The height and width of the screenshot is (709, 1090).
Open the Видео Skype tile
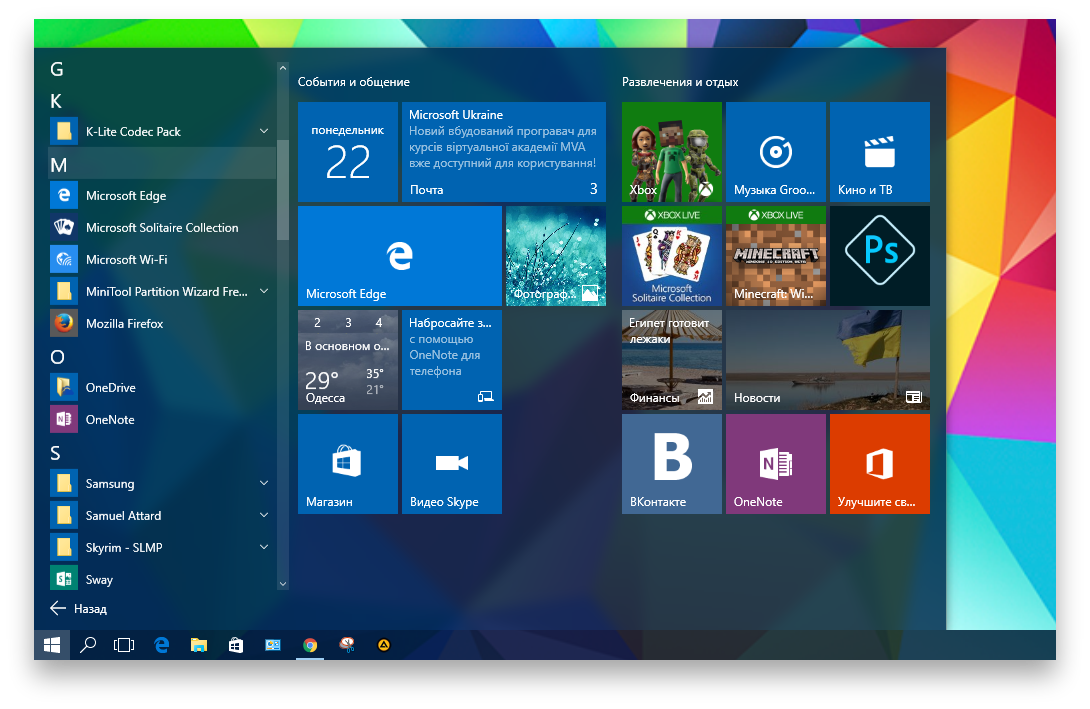[452, 464]
